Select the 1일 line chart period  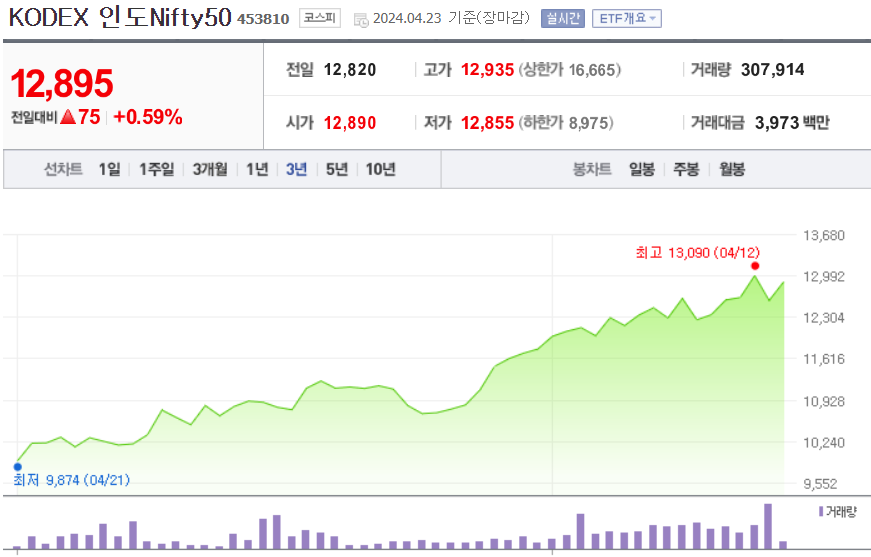109,169
